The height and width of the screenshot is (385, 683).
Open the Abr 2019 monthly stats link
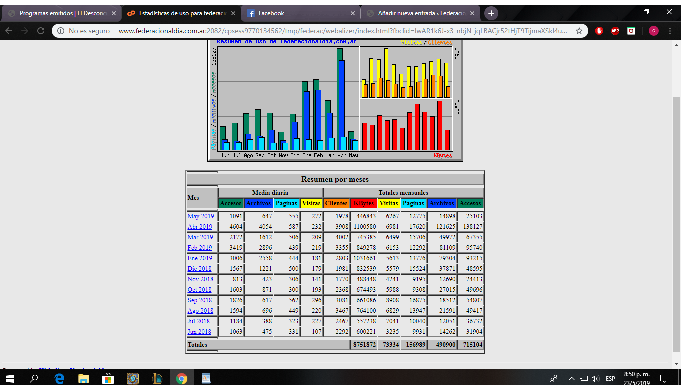(199, 226)
